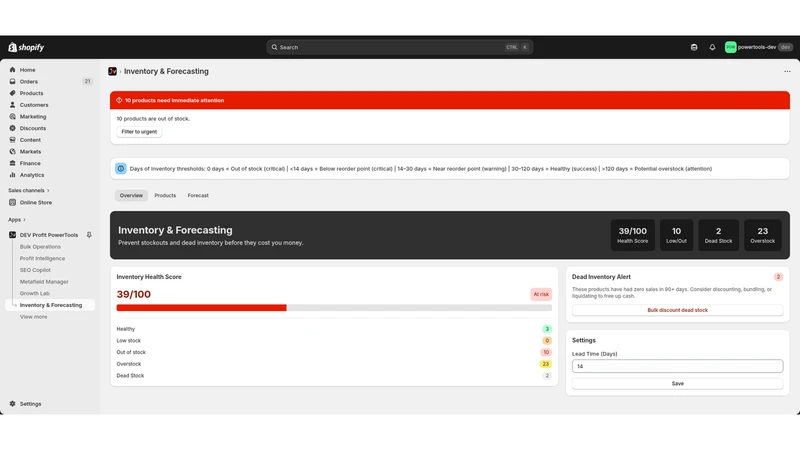Select the Products tag icon in sidebar
The height and width of the screenshot is (450, 800).
[12, 93]
